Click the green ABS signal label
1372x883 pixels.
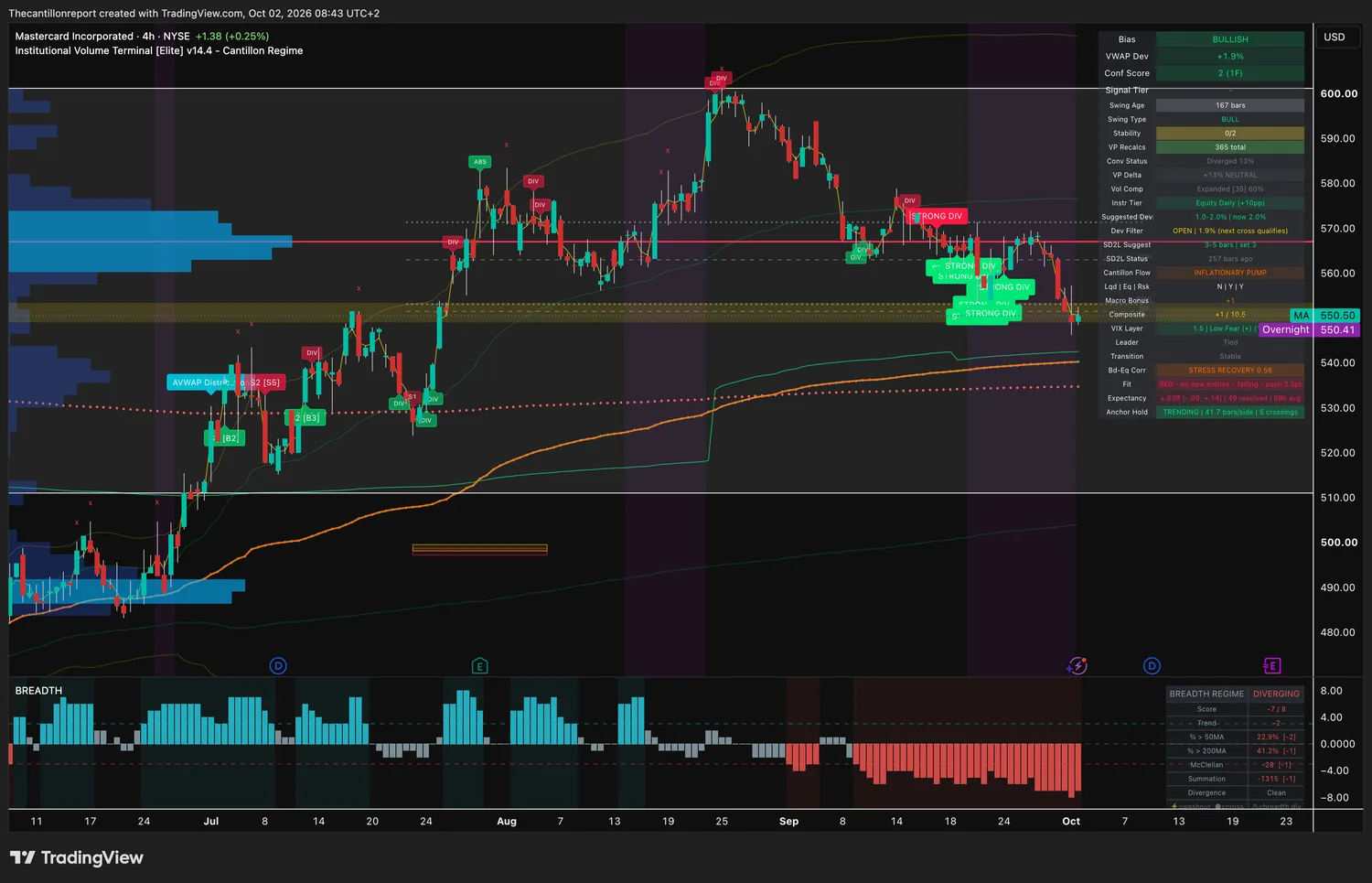coord(480,162)
